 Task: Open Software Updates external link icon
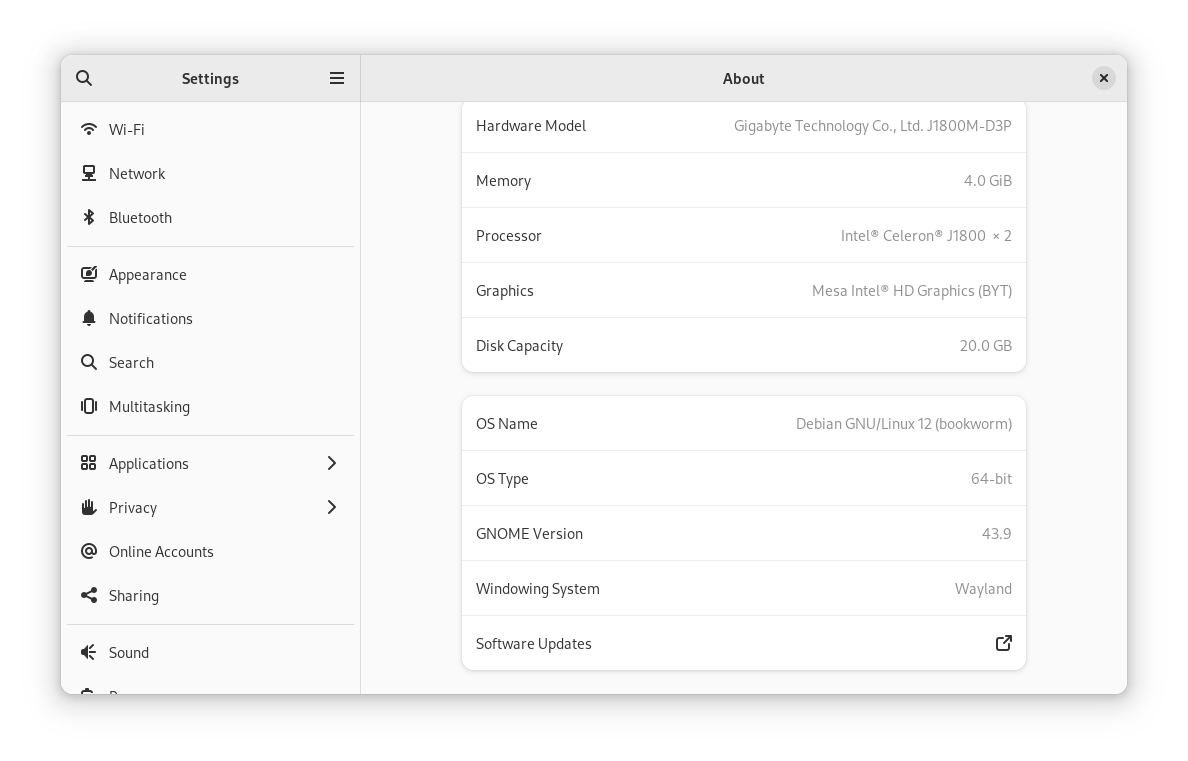1003,643
